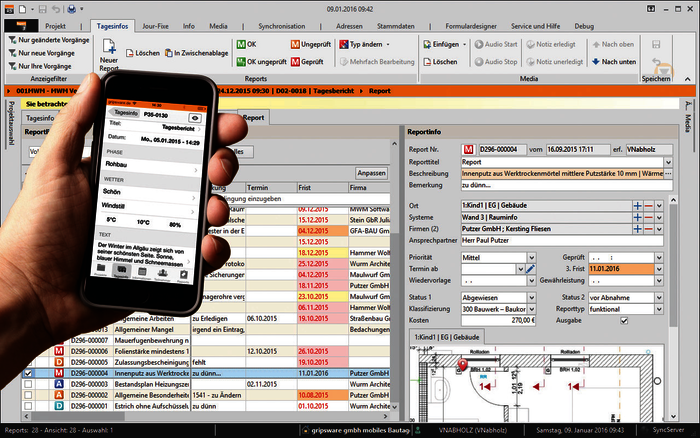Click the minus icon in Systeme row

click(648, 217)
